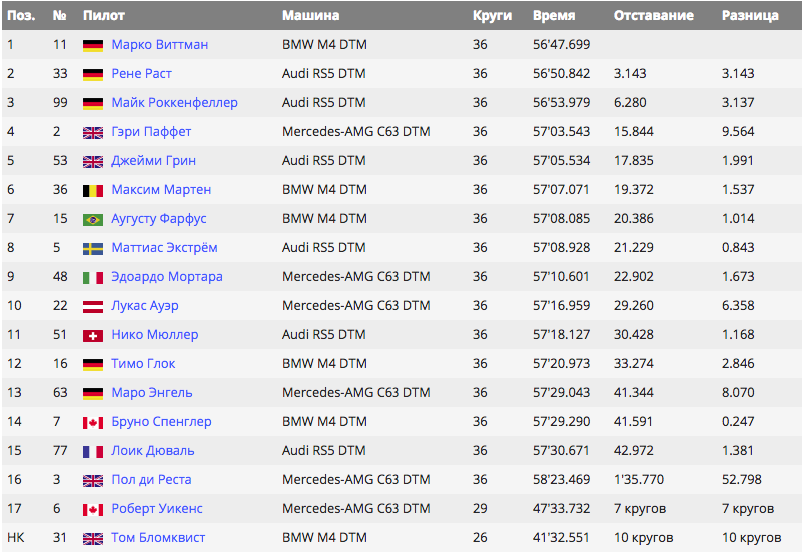Click the British flag next to Гэри Паффет
806x560 pixels.
coord(93,132)
